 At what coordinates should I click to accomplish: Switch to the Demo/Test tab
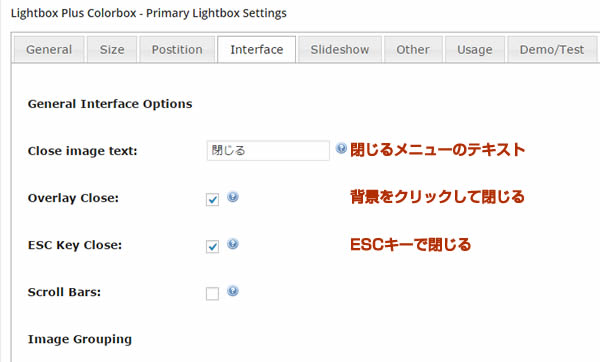552,49
